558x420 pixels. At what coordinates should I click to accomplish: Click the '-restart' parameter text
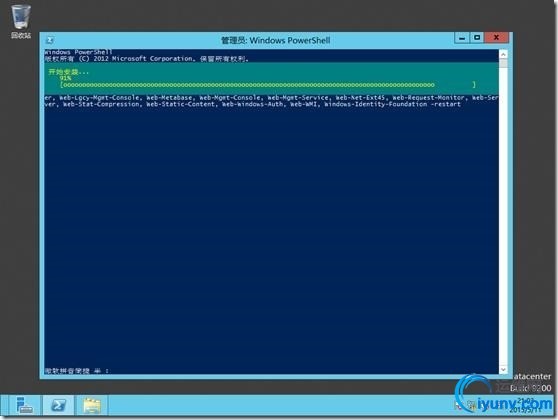(446, 104)
